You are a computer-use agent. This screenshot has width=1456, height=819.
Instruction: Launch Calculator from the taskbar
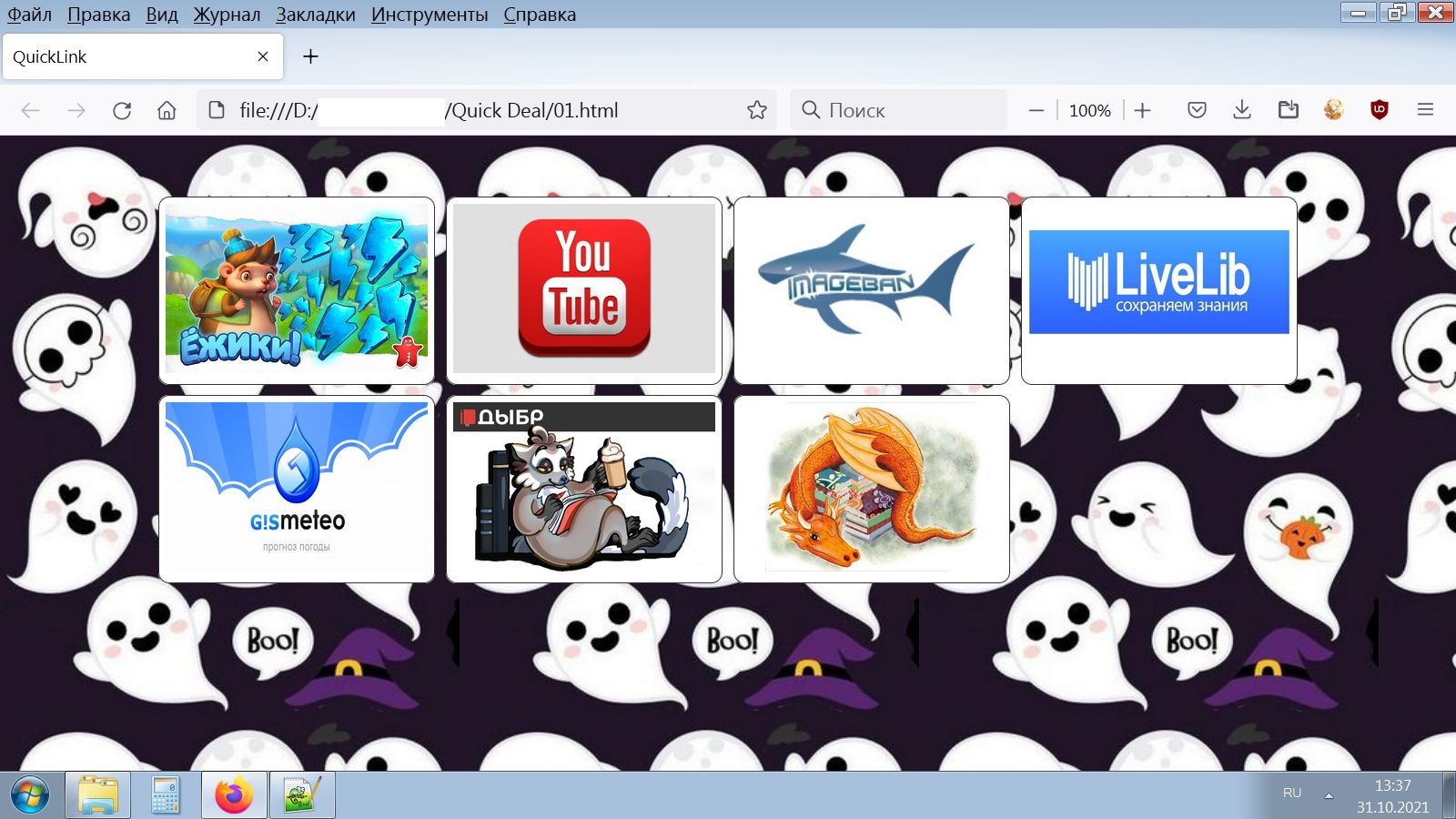tap(165, 795)
